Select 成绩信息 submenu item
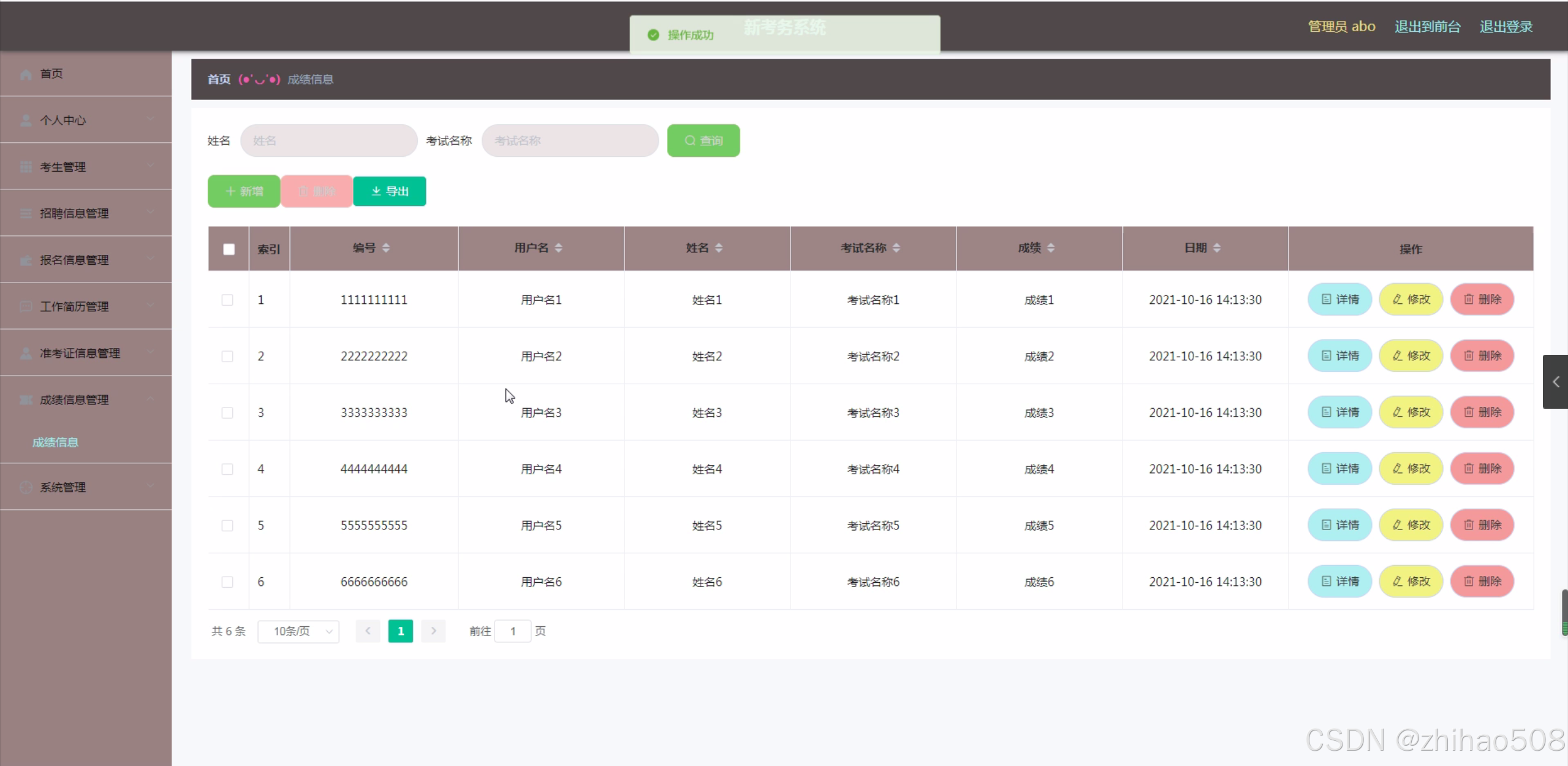This screenshot has height=766, width=1568. [x=55, y=442]
